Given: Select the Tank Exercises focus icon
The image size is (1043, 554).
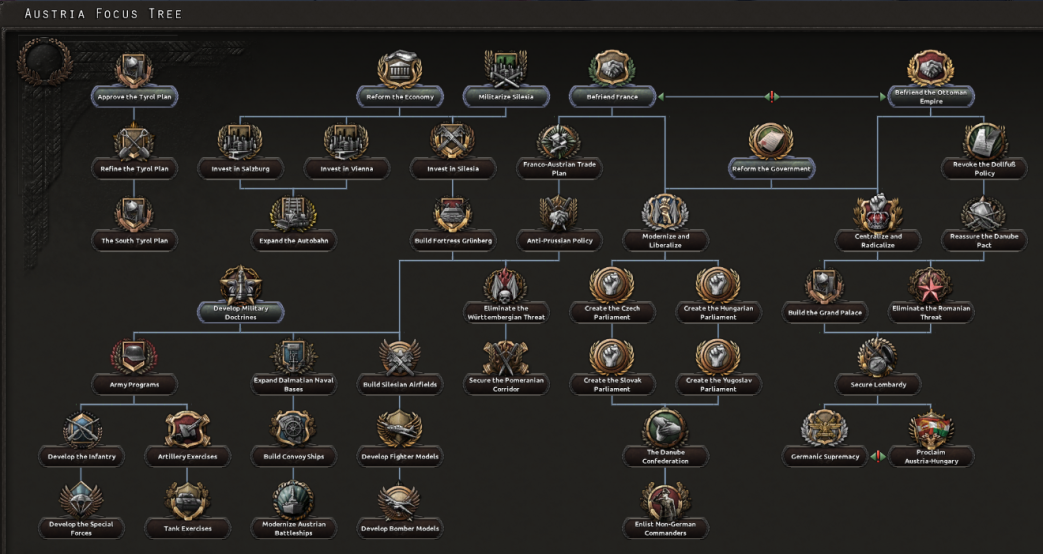Looking at the screenshot, I should [188, 501].
